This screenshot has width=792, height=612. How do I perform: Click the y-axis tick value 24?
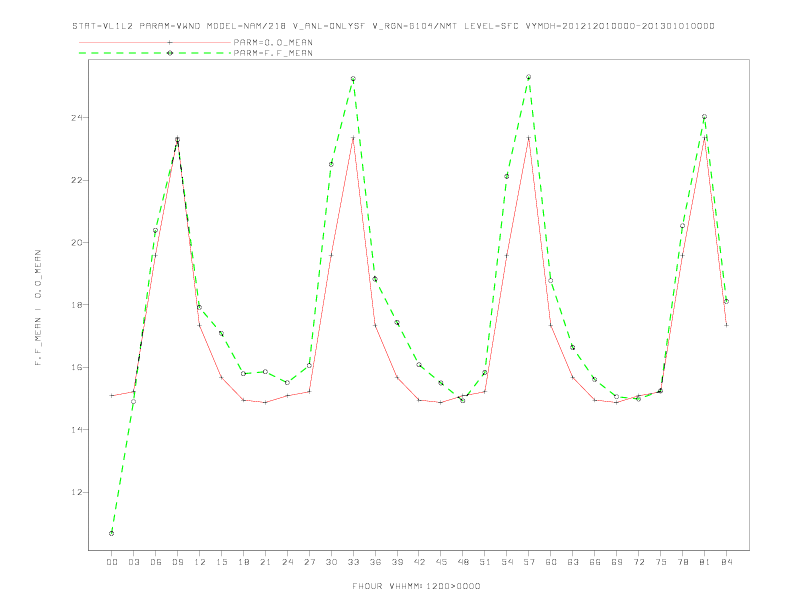77,118
